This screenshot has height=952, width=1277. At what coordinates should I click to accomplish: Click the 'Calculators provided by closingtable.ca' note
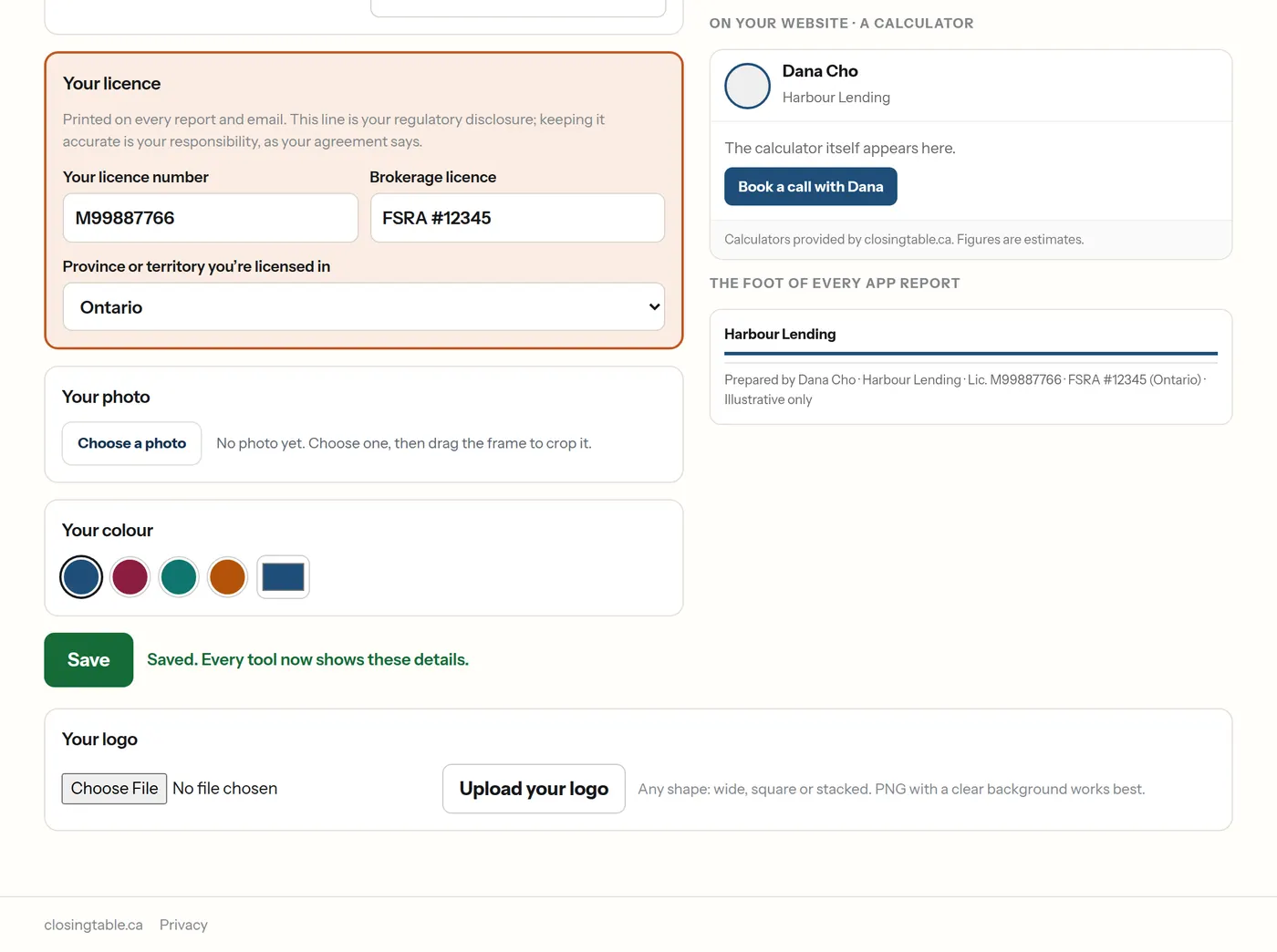pos(904,240)
